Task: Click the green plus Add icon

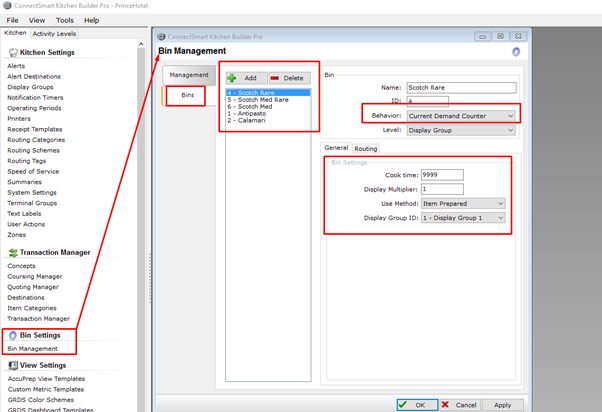Action: pos(233,77)
